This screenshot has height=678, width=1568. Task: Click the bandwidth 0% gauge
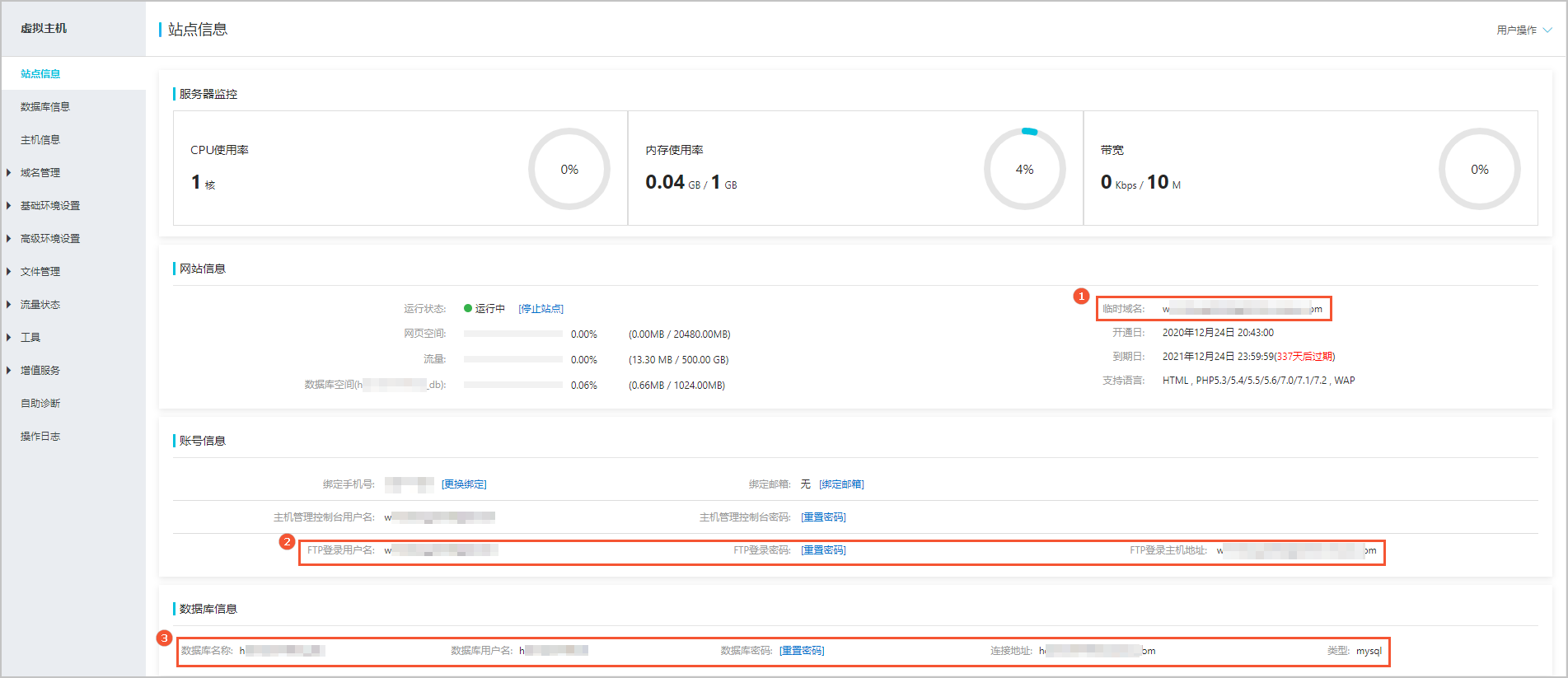click(1480, 169)
